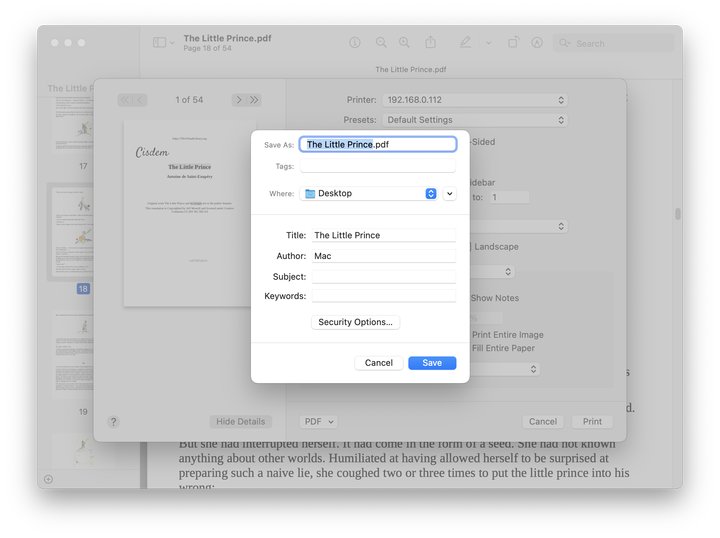
Task: Click the Fill Entire Paper option label
Action: [x=503, y=348]
